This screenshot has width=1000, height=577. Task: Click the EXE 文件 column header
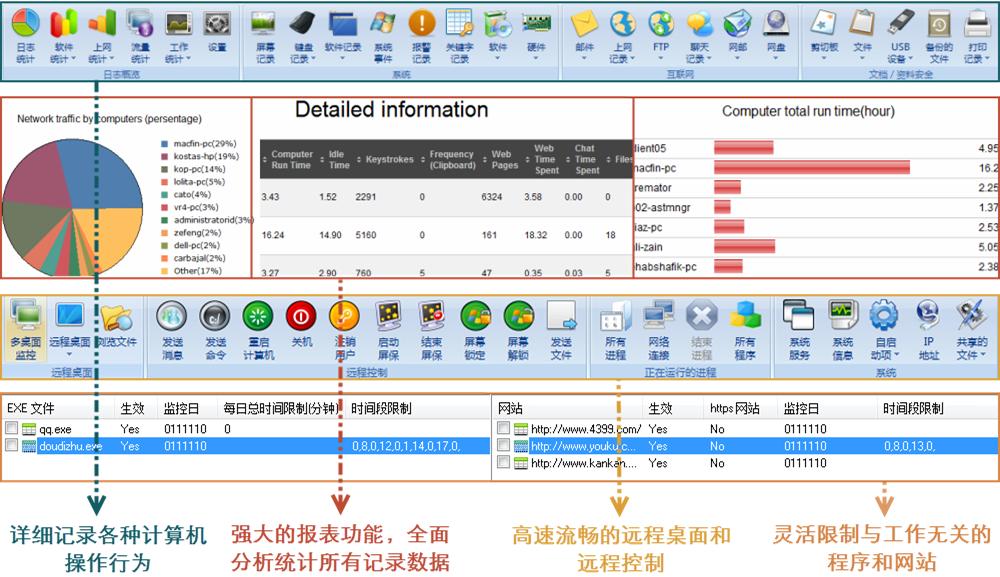pyautogui.click(x=31, y=408)
